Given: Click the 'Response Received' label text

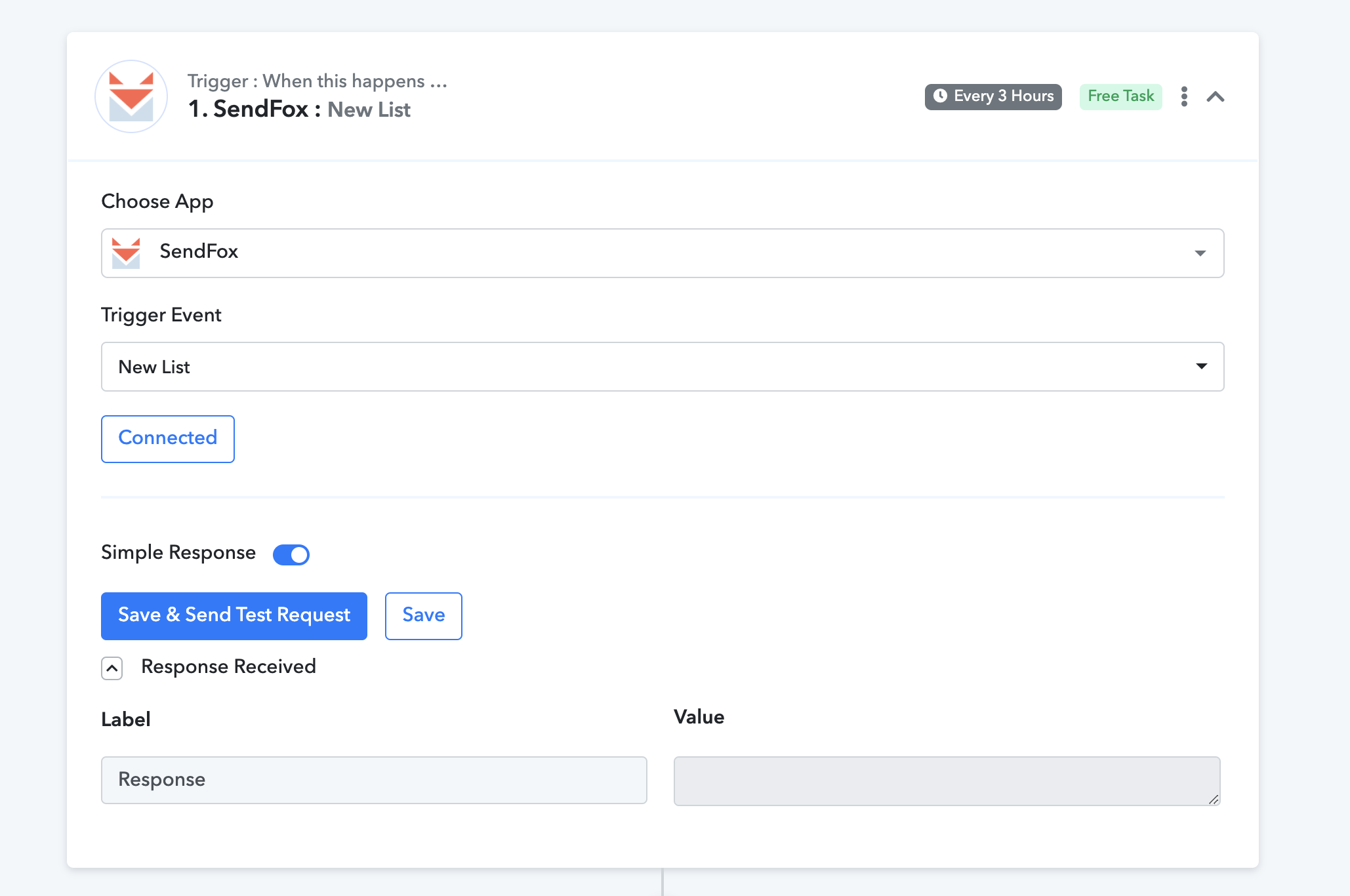Looking at the screenshot, I should point(228,667).
